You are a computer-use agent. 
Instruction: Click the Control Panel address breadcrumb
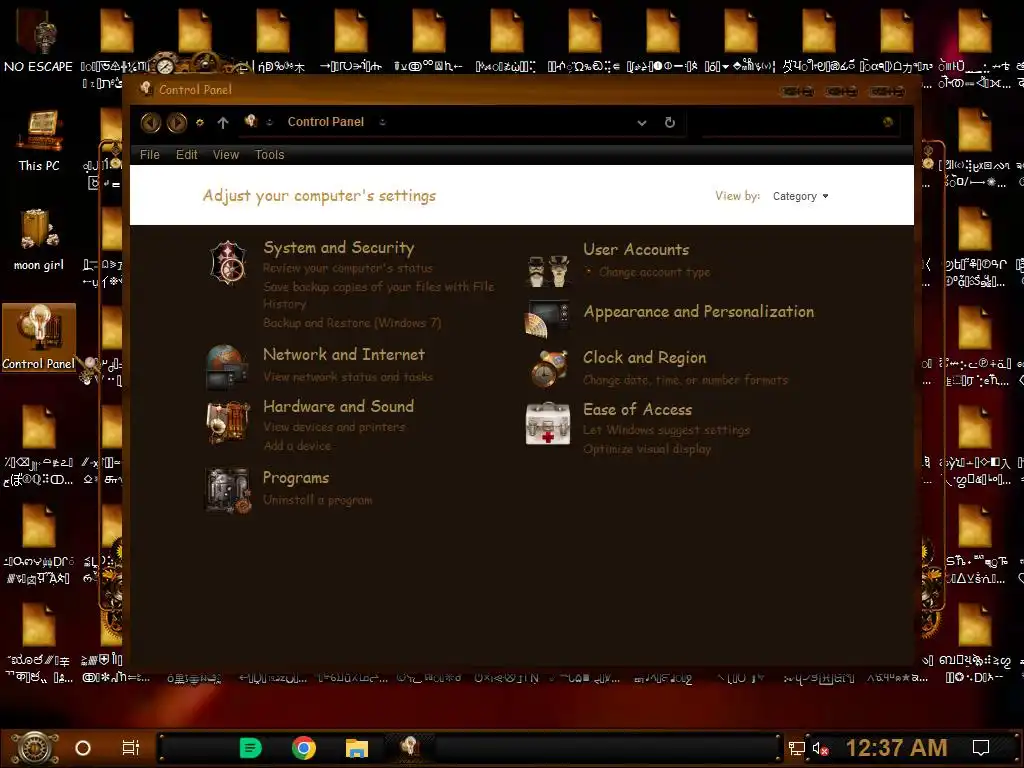tap(326, 122)
